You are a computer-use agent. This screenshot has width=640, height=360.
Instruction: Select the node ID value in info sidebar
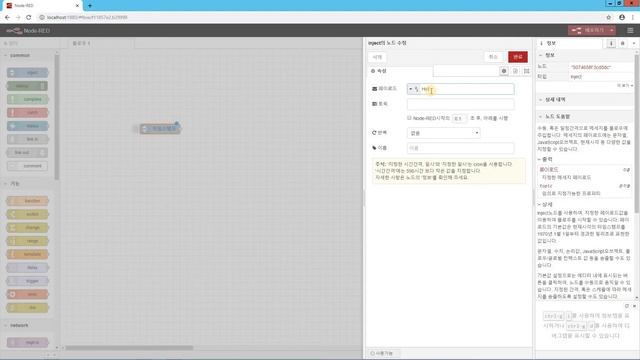pos(591,67)
